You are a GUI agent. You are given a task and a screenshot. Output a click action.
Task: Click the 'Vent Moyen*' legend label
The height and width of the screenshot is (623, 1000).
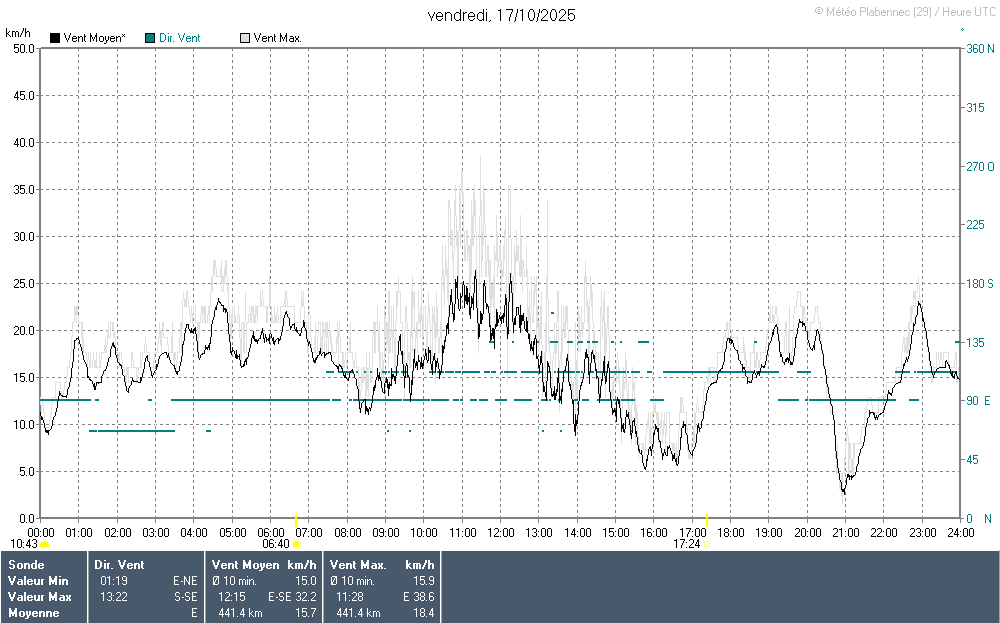(x=94, y=38)
